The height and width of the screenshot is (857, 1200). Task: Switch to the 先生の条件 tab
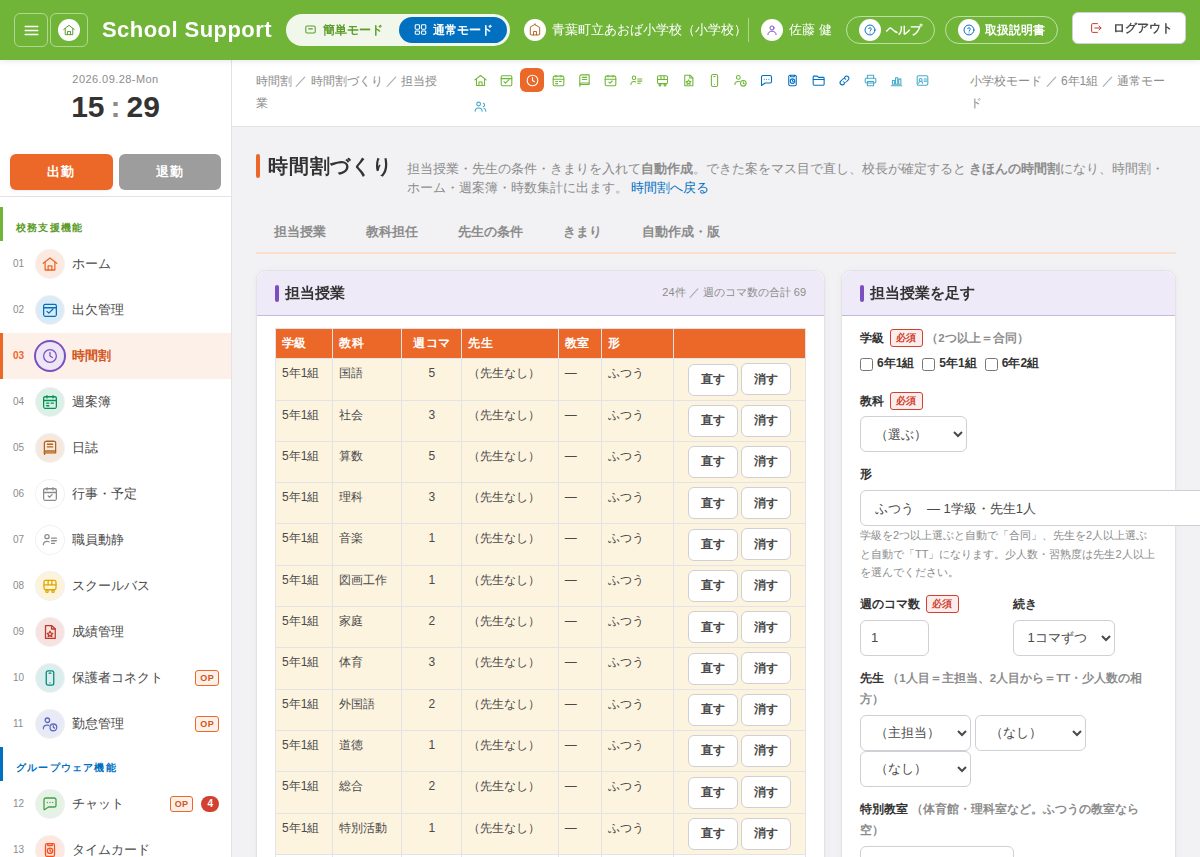click(x=490, y=232)
